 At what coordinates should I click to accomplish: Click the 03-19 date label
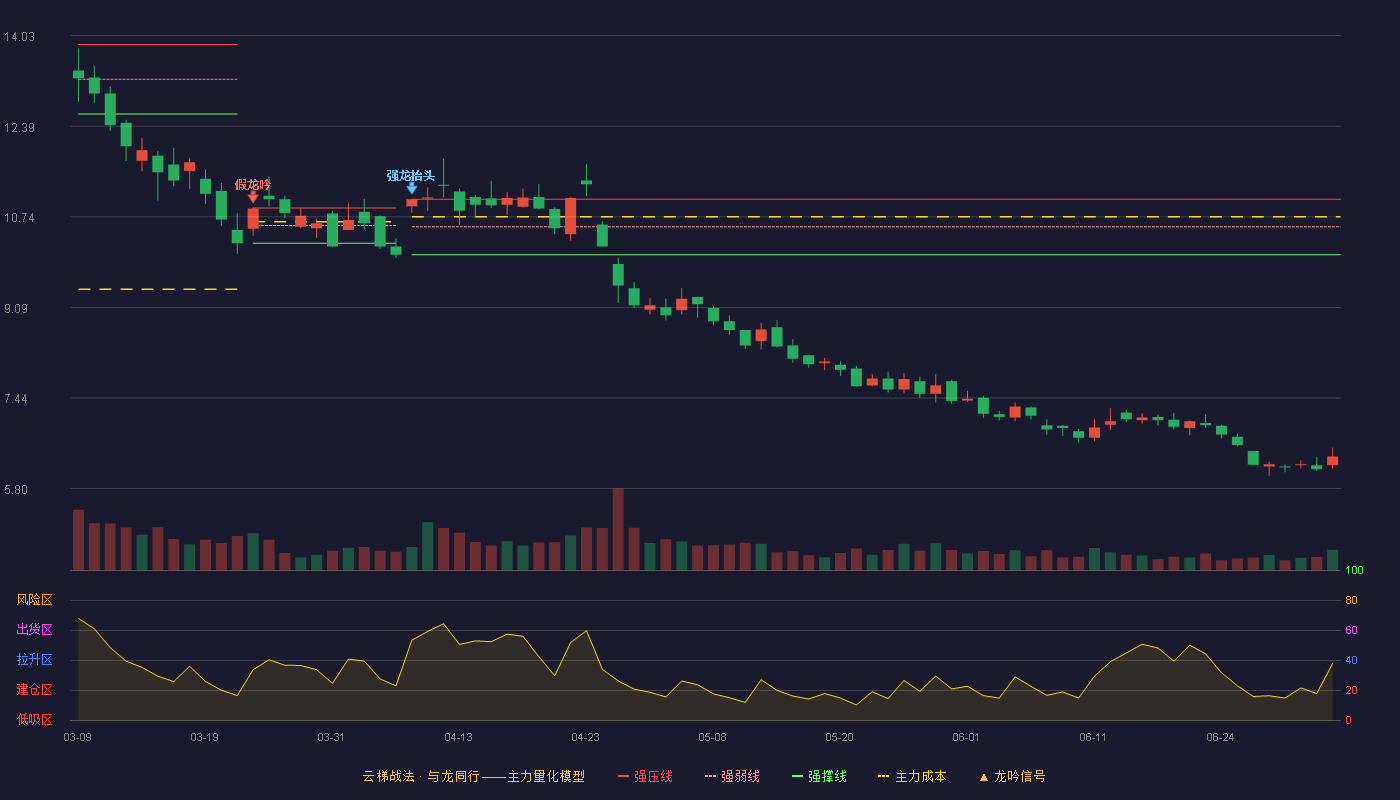coord(204,737)
